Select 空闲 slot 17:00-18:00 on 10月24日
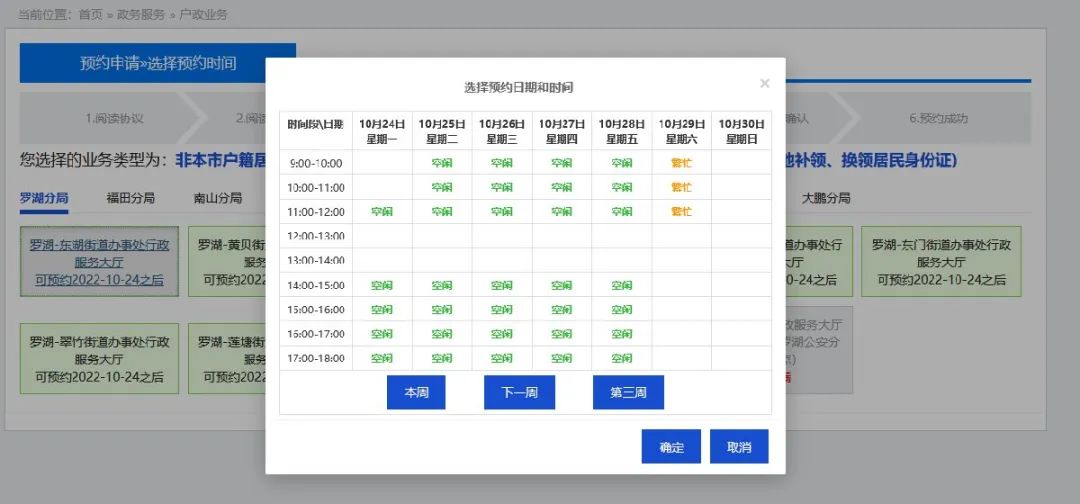 382,358
